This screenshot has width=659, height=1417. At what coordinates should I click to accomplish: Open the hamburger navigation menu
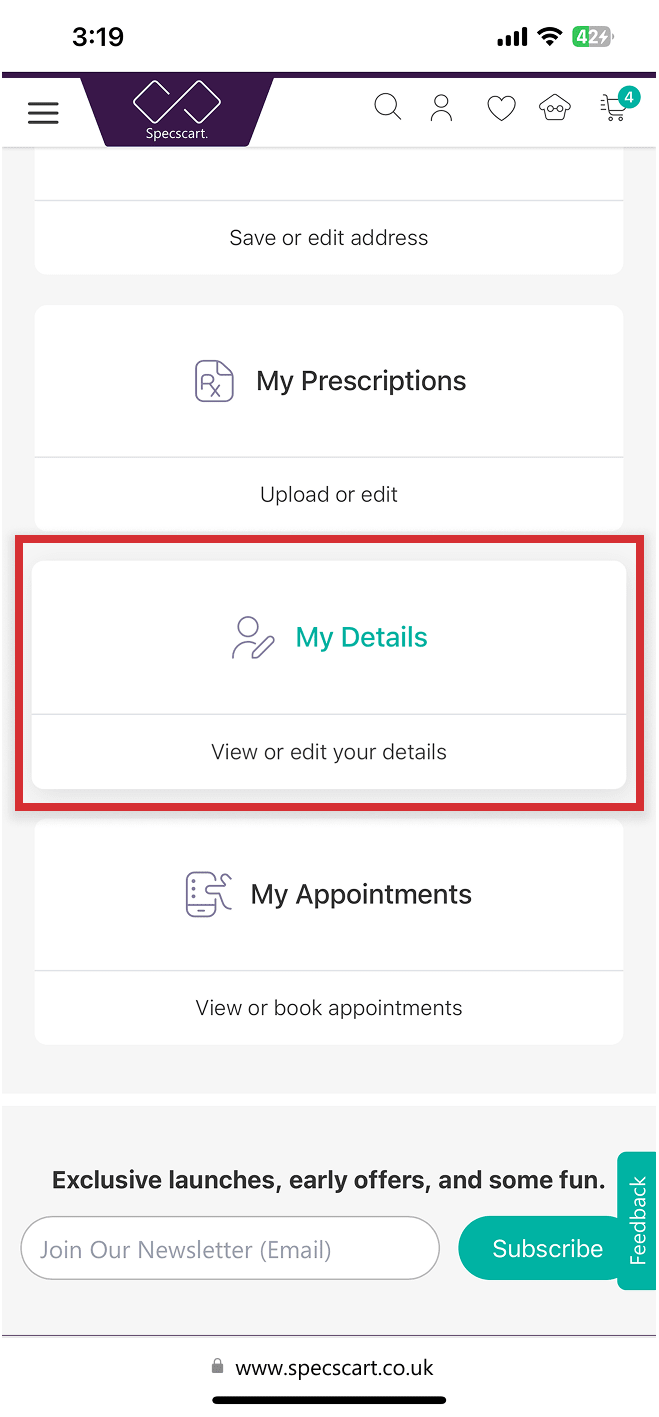pos(43,112)
